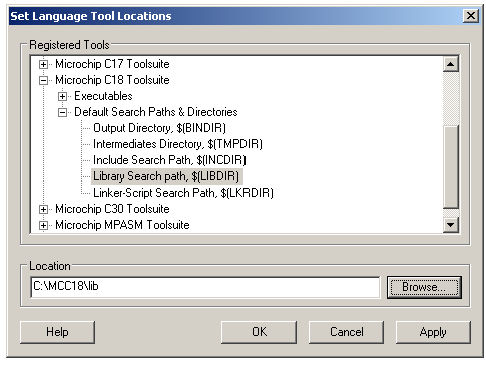Screen dimensions: 486x365
Task: Open Help for tool locations
Action: pos(57,332)
